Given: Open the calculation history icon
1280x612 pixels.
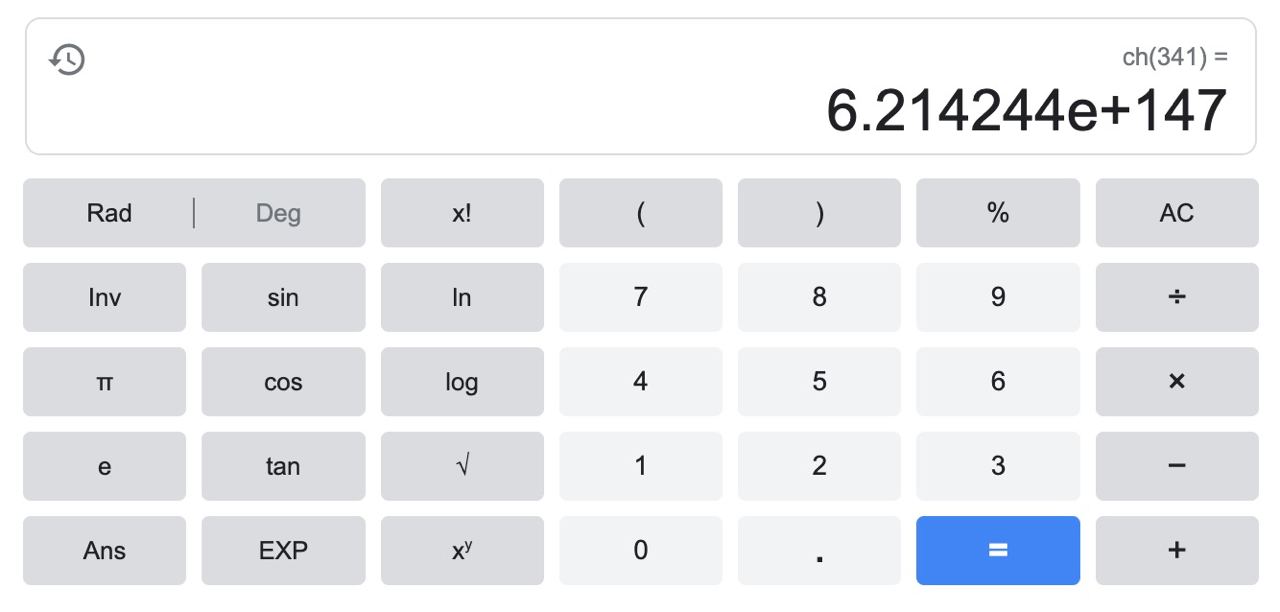Looking at the screenshot, I should (x=67, y=60).
